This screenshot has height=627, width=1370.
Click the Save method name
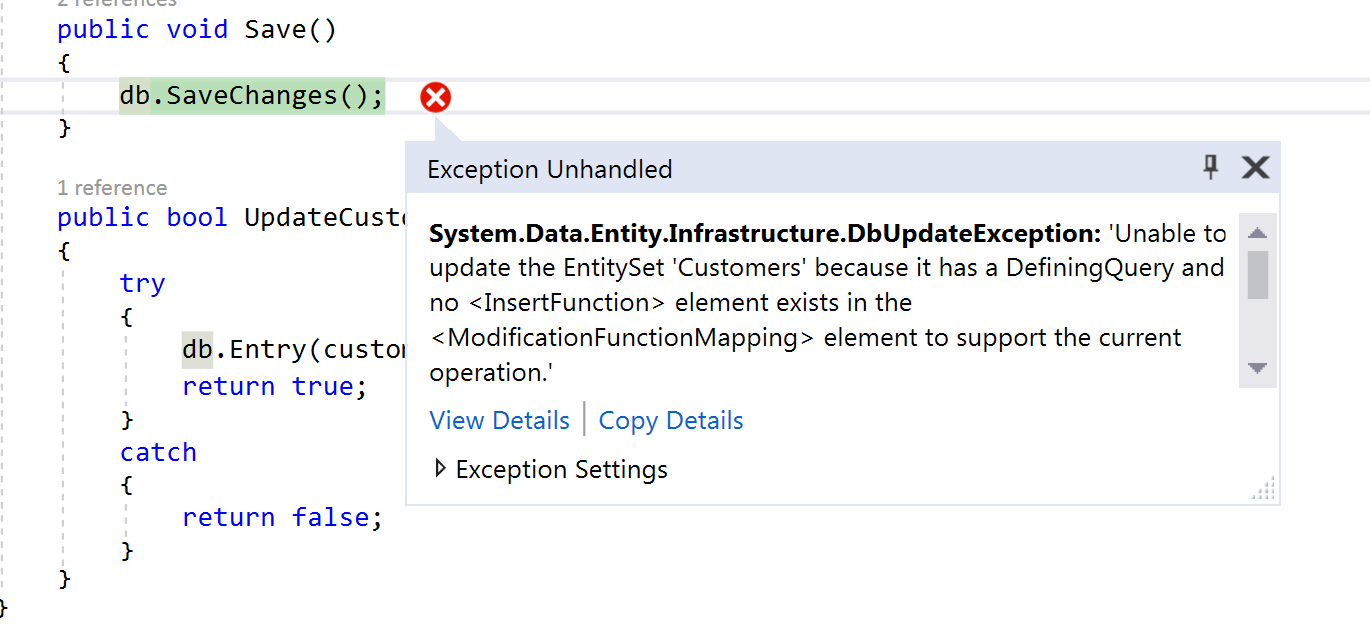pos(274,30)
